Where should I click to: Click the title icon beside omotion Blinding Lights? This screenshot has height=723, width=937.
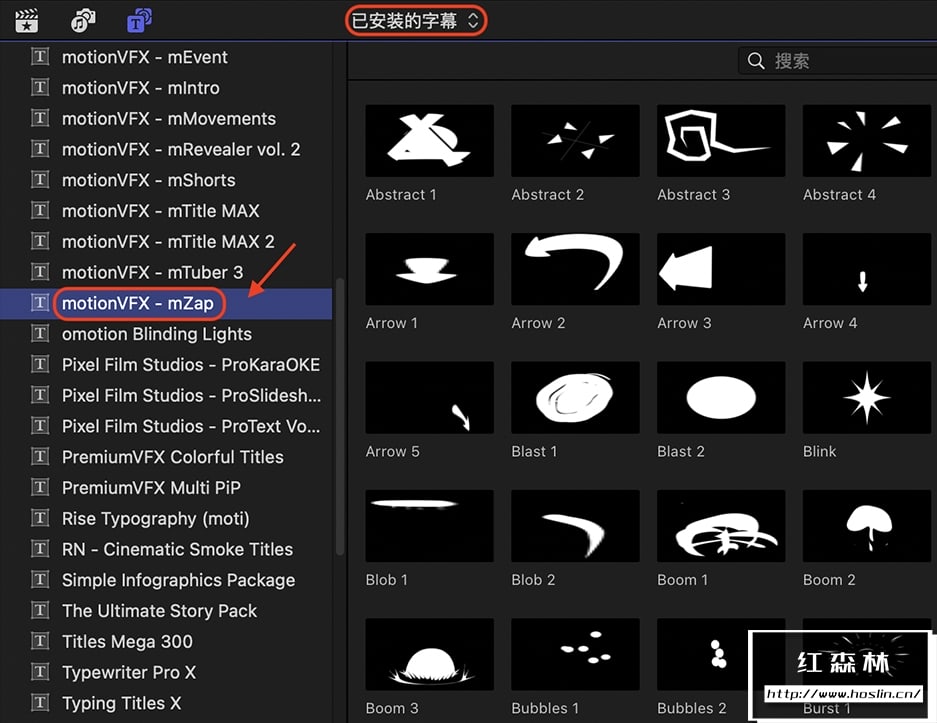pyautogui.click(x=40, y=333)
